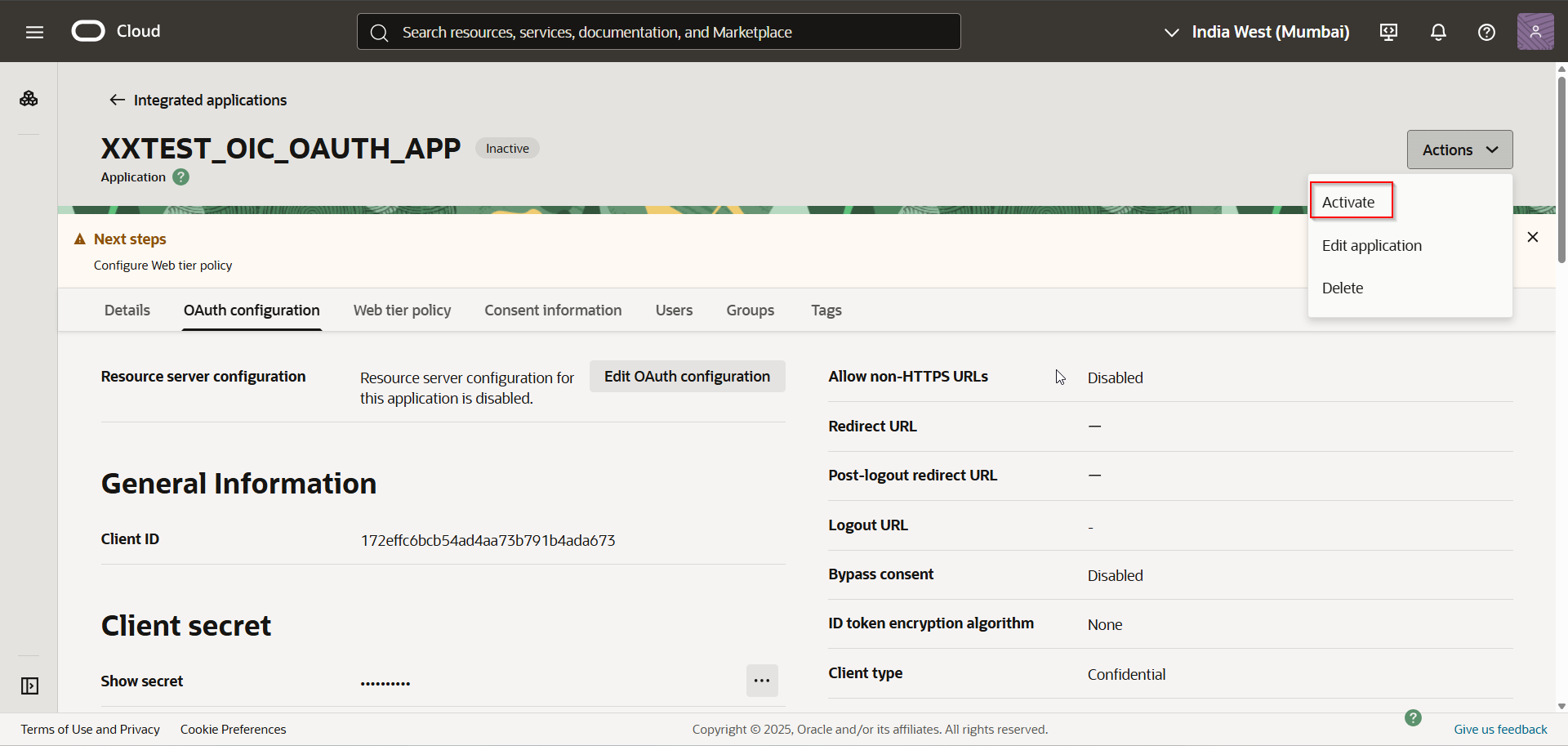Screen dimensions: 1568x746
Task: Click back arrow to Integrated applications
Action: 117,100
